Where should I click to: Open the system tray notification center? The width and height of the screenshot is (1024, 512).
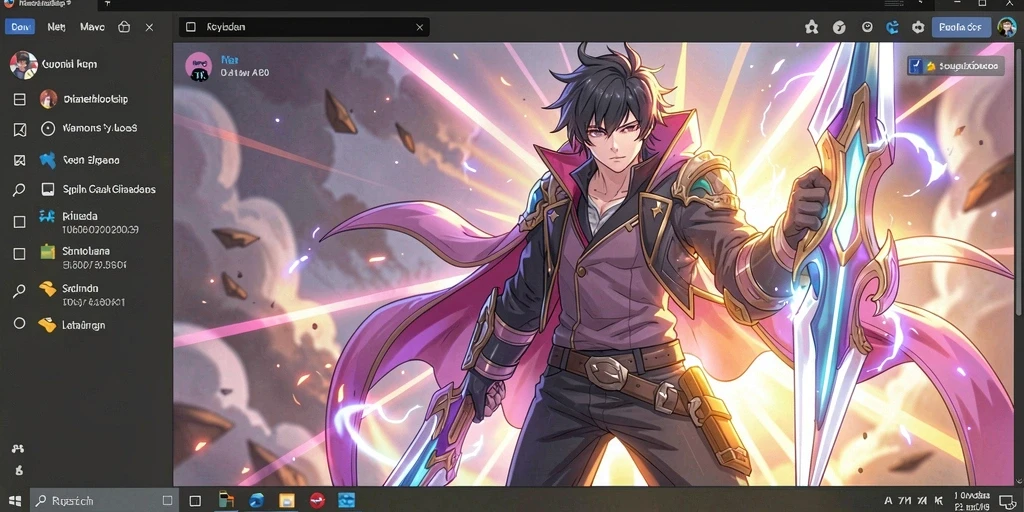pos(1006,502)
